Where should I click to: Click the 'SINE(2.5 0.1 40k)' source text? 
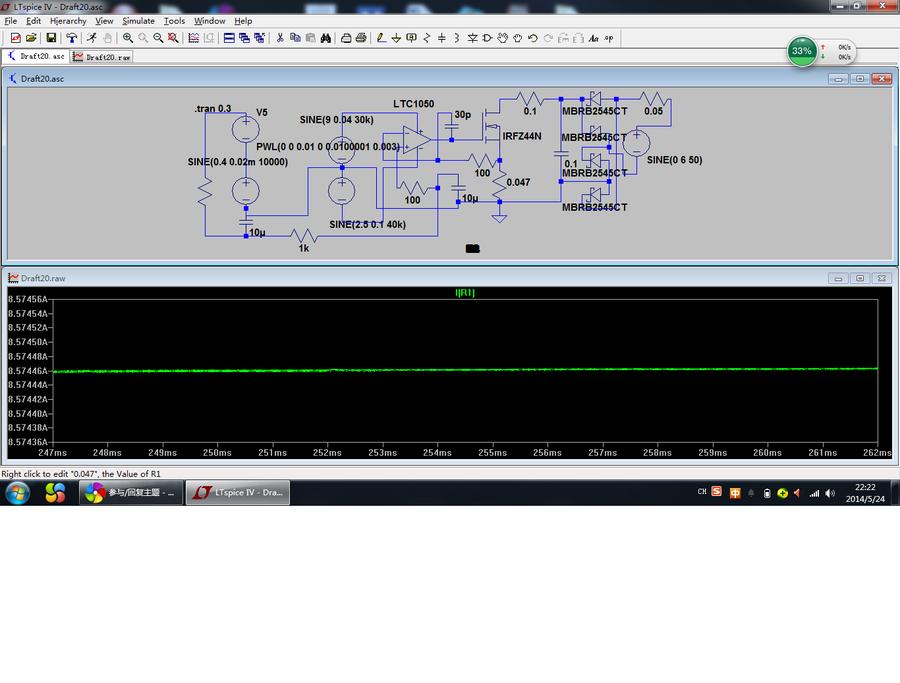pos(367,224)
